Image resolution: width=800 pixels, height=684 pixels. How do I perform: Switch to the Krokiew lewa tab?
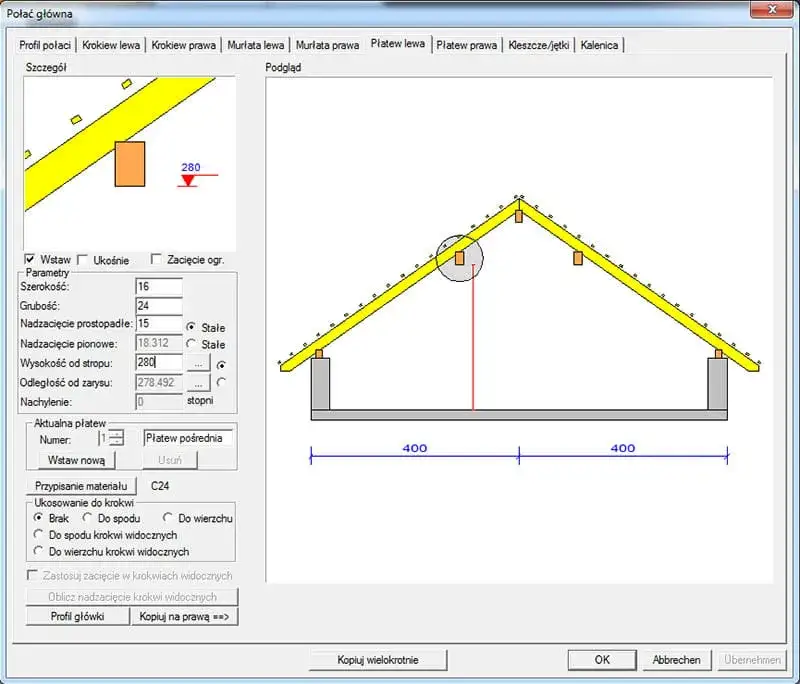[111, 45]
